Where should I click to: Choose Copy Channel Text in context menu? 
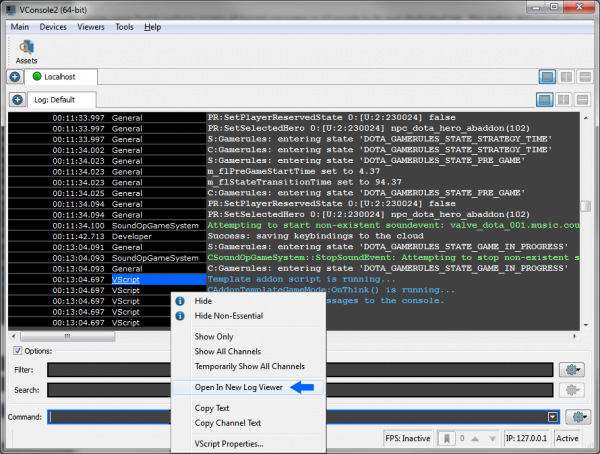point(248,423)
